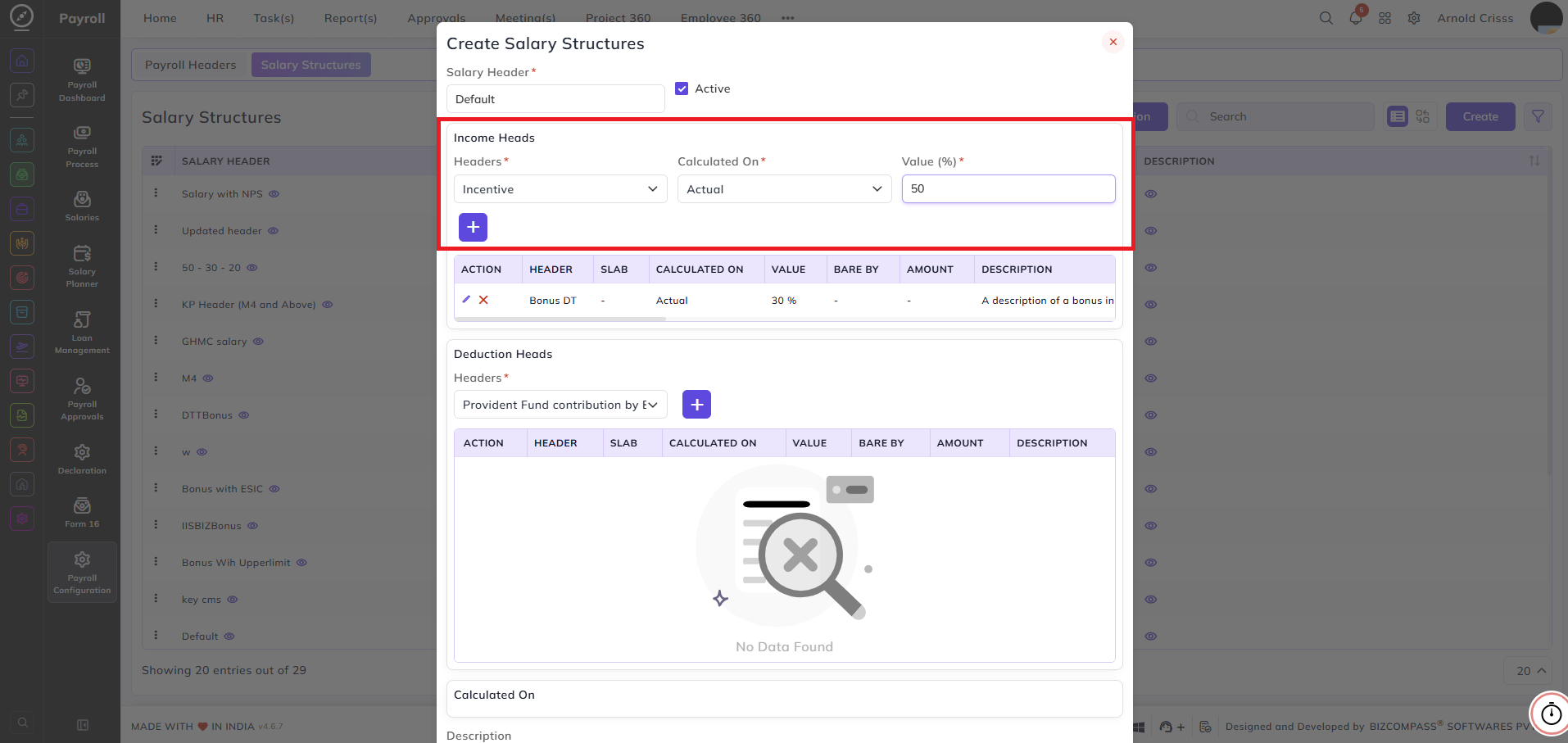Open Payroll Process sidebar item

click(82, 147)
